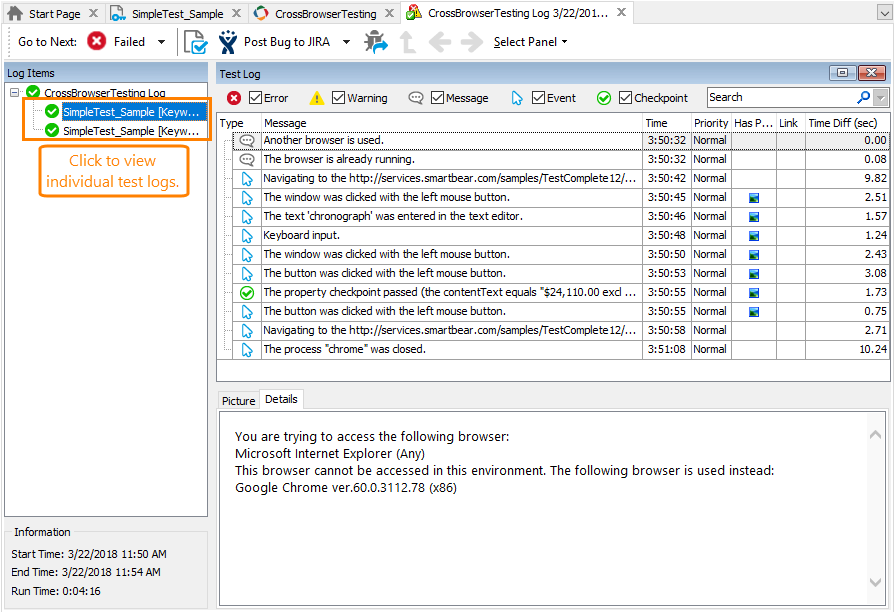Select the 'Keyboard input.' log row
Image resolution: width=894 pixels, height=612 pixels.
pyautogui.click(x=561, y=235)
